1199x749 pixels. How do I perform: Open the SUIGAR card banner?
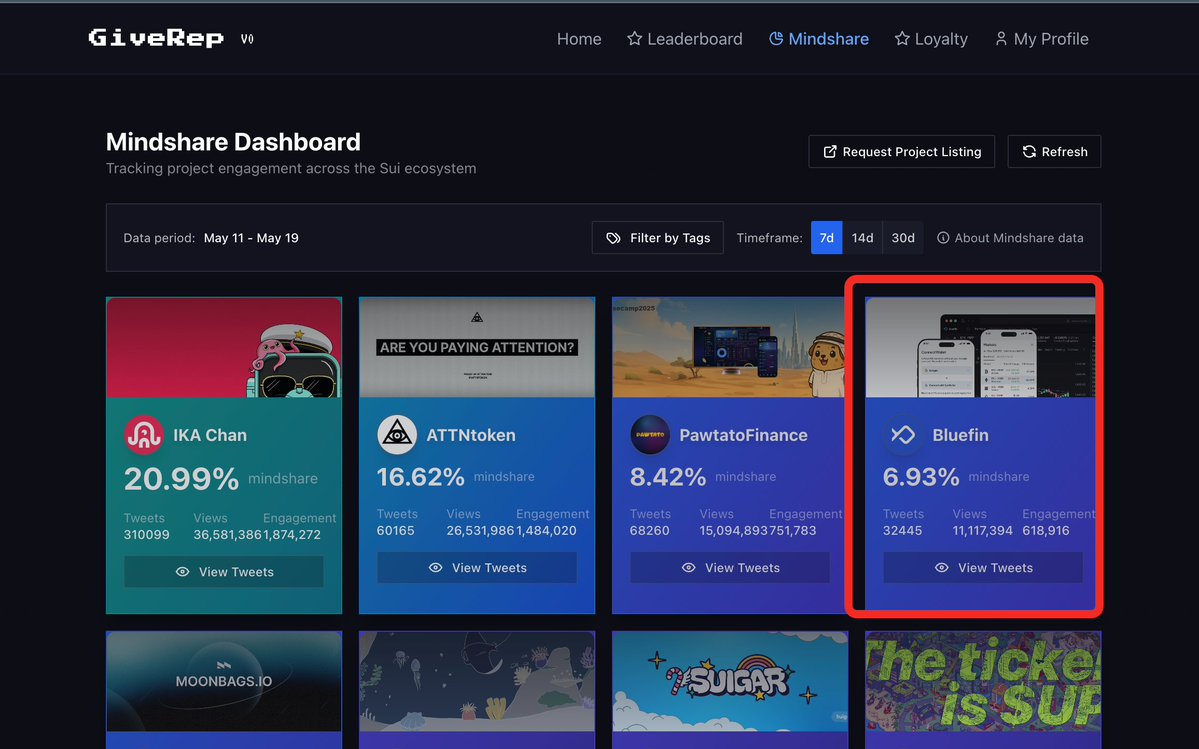tap(729, 681)
